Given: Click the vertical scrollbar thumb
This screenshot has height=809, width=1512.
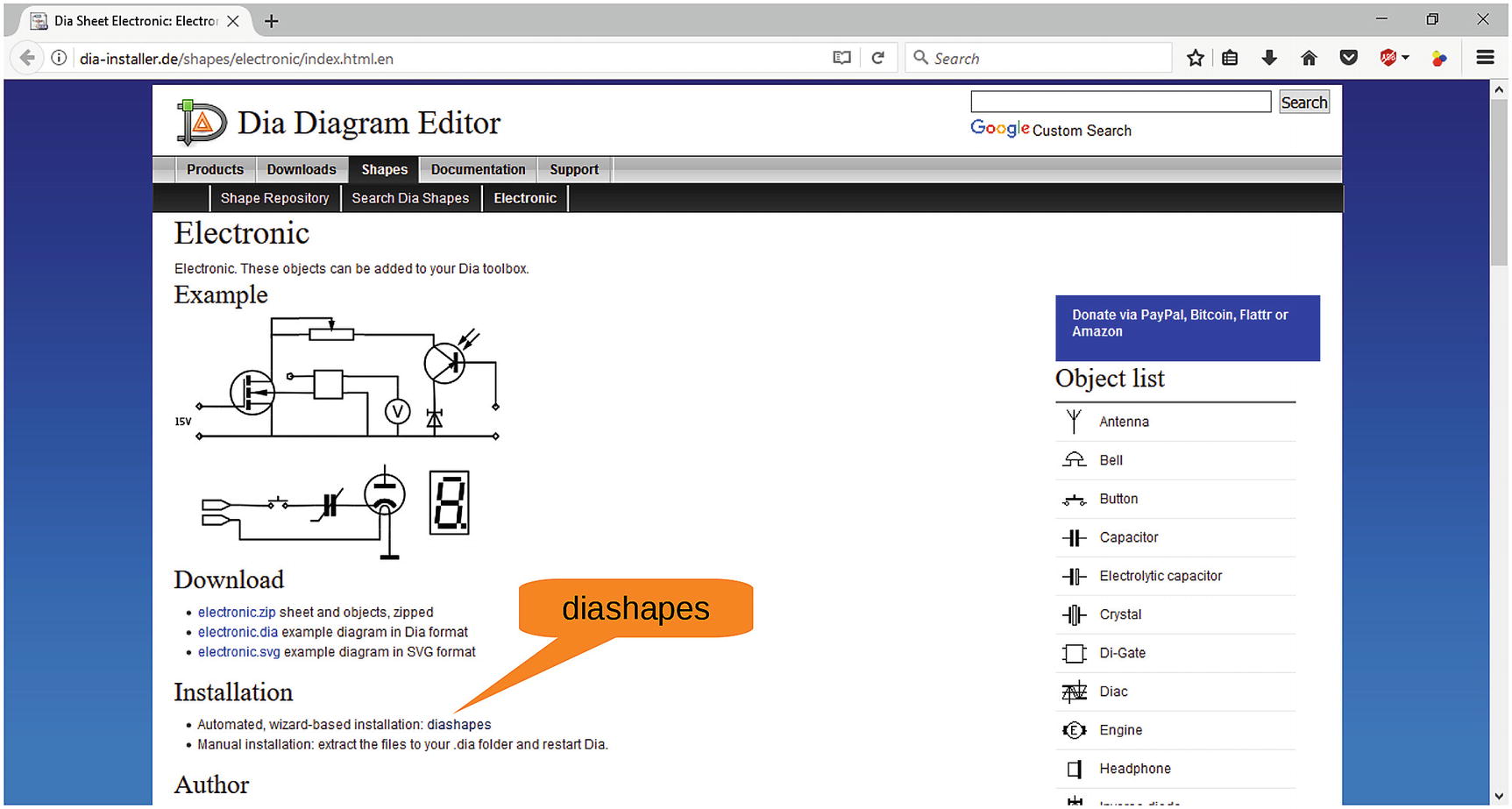Looking at the screenshot, I should 1499,183.
